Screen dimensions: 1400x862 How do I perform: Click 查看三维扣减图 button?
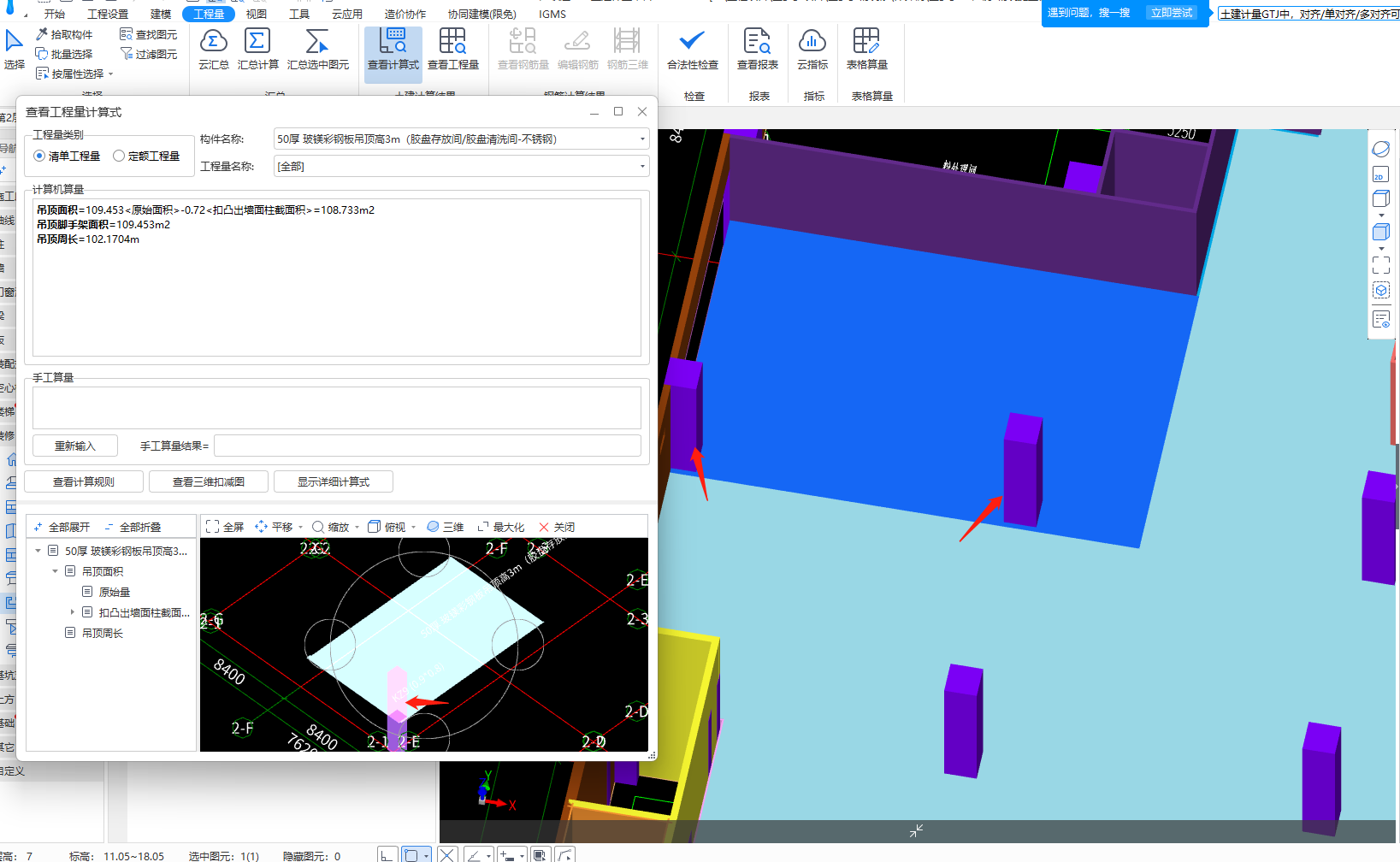point(209,481)
